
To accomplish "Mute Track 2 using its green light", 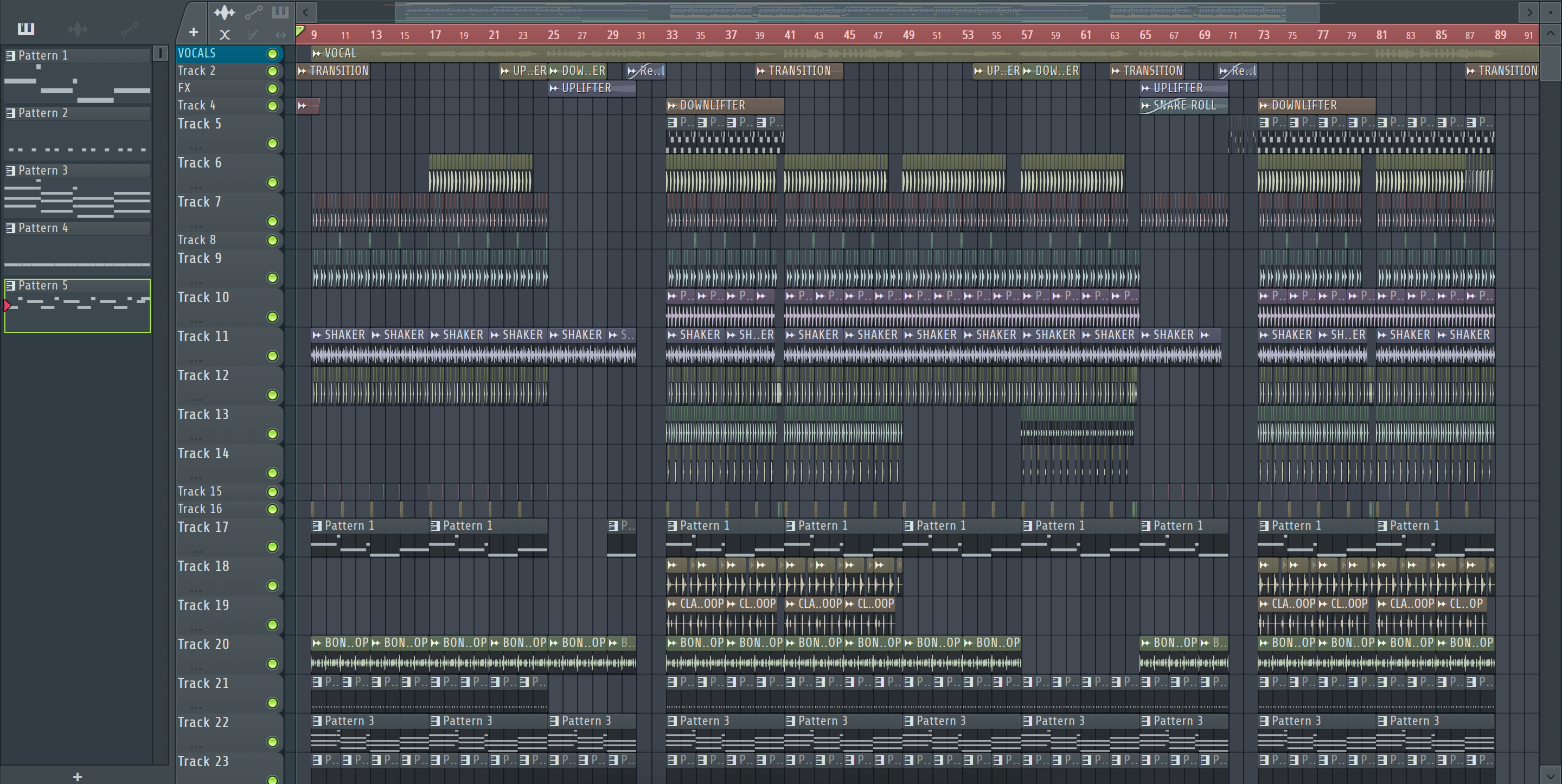I will (272, 71).
